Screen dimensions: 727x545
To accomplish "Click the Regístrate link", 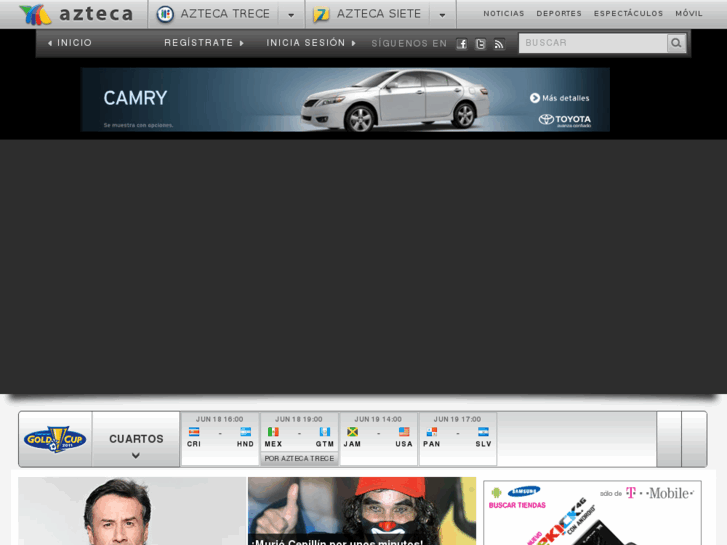I will (204, 43).
